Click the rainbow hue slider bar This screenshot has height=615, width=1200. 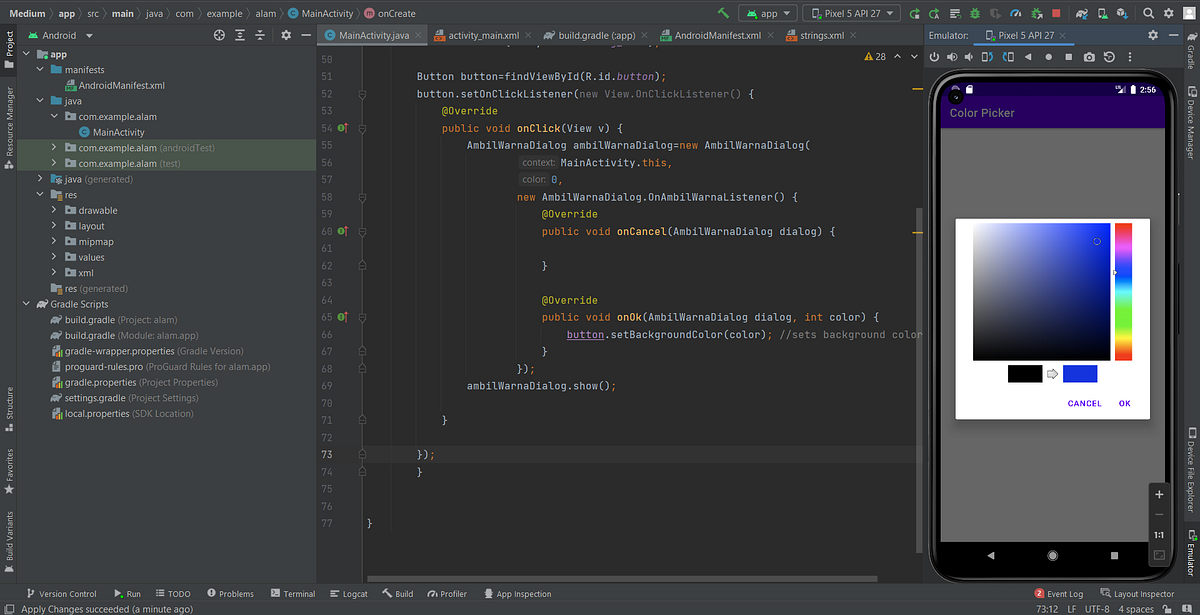click(x=1123, y=290)
